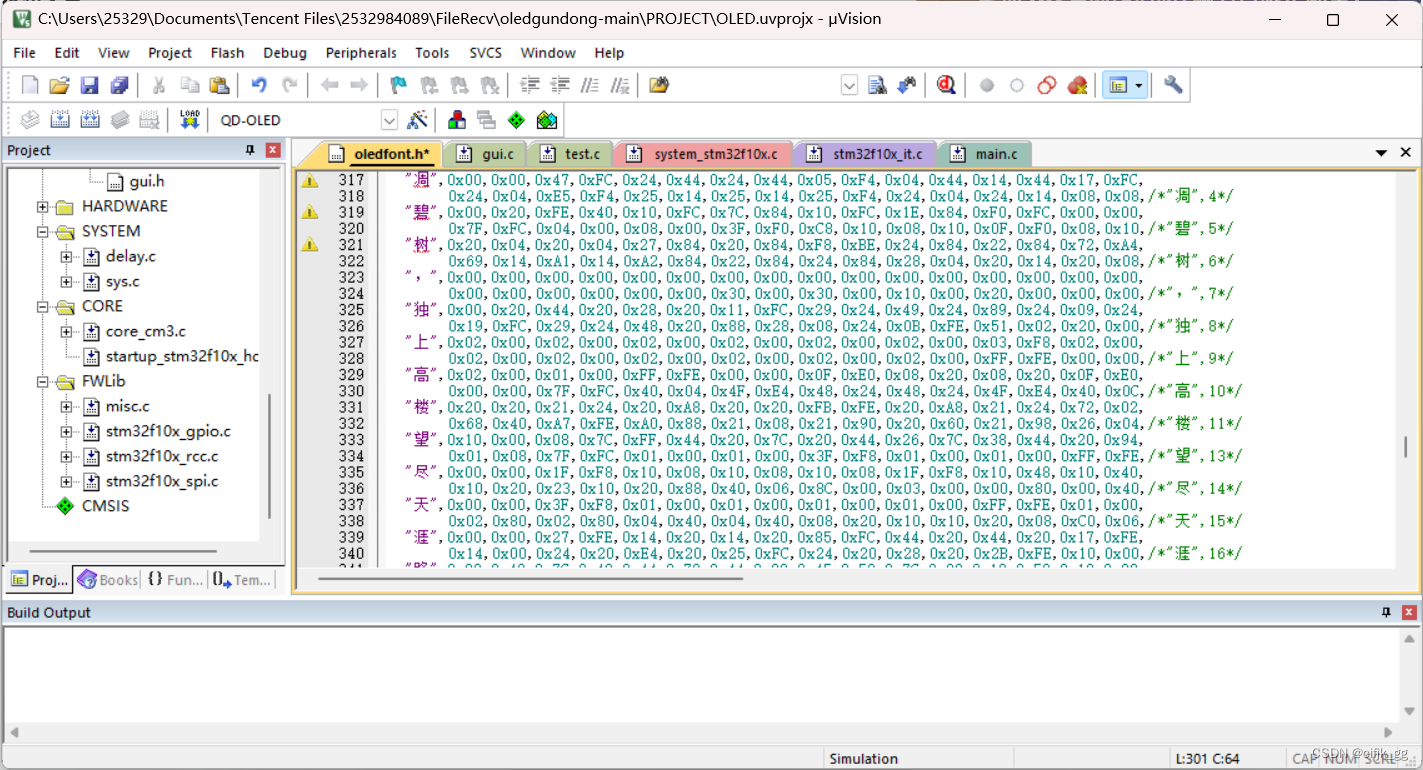
Task: Rebuild all target files
Action: (x=90, y=119)
